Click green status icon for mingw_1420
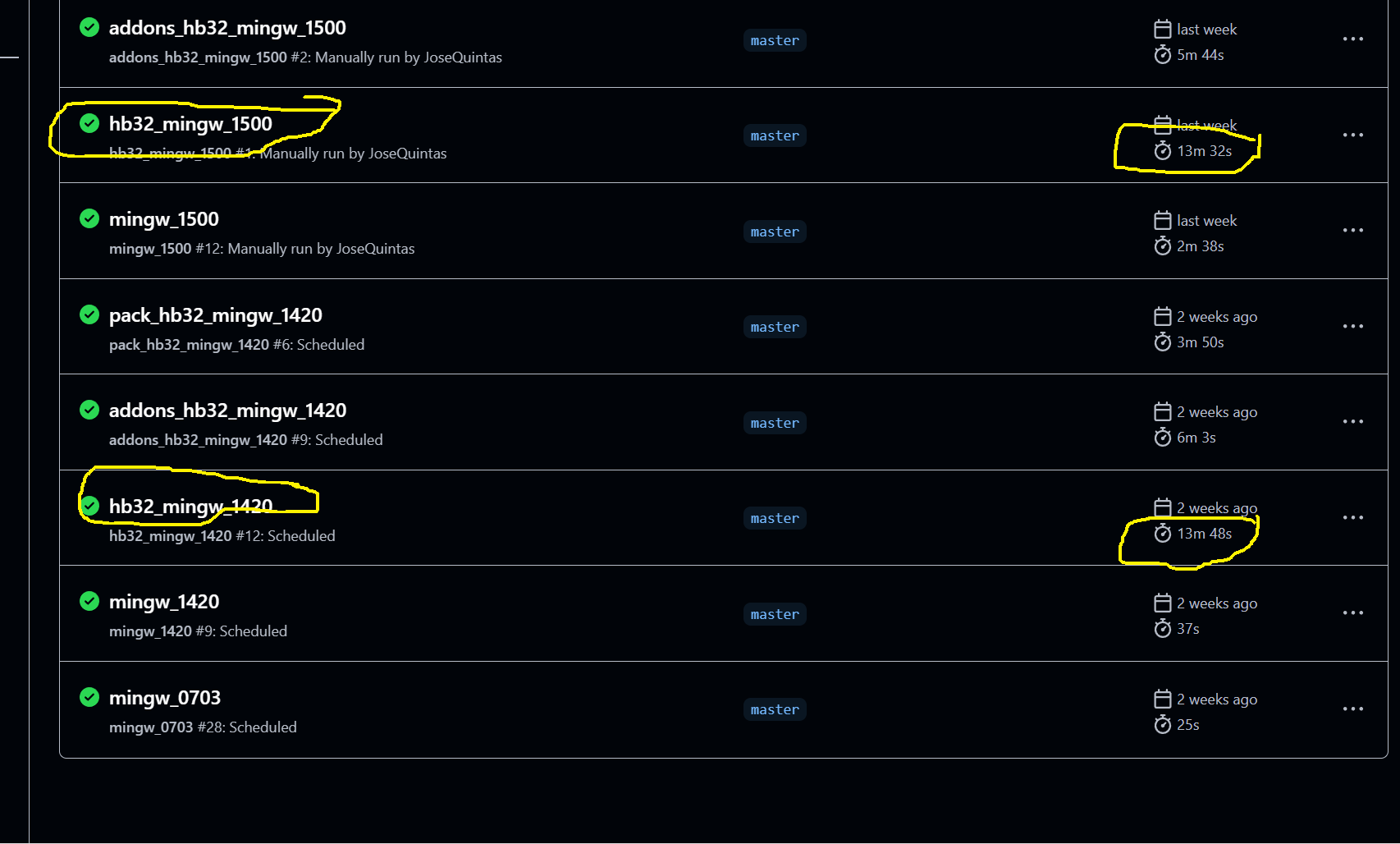The image size is (1400, 844). 89,602
